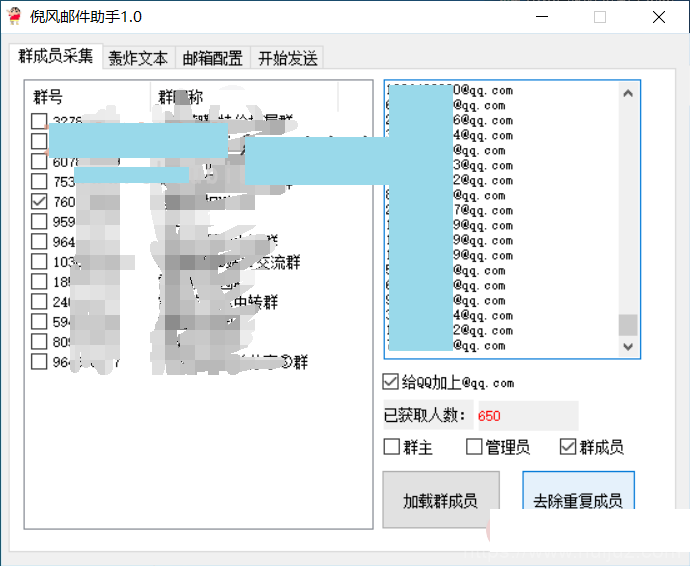This screenshot has width=690, height=566.
Task: Check the group row starting with 964 交流群 above
Action: pos(39,242)
